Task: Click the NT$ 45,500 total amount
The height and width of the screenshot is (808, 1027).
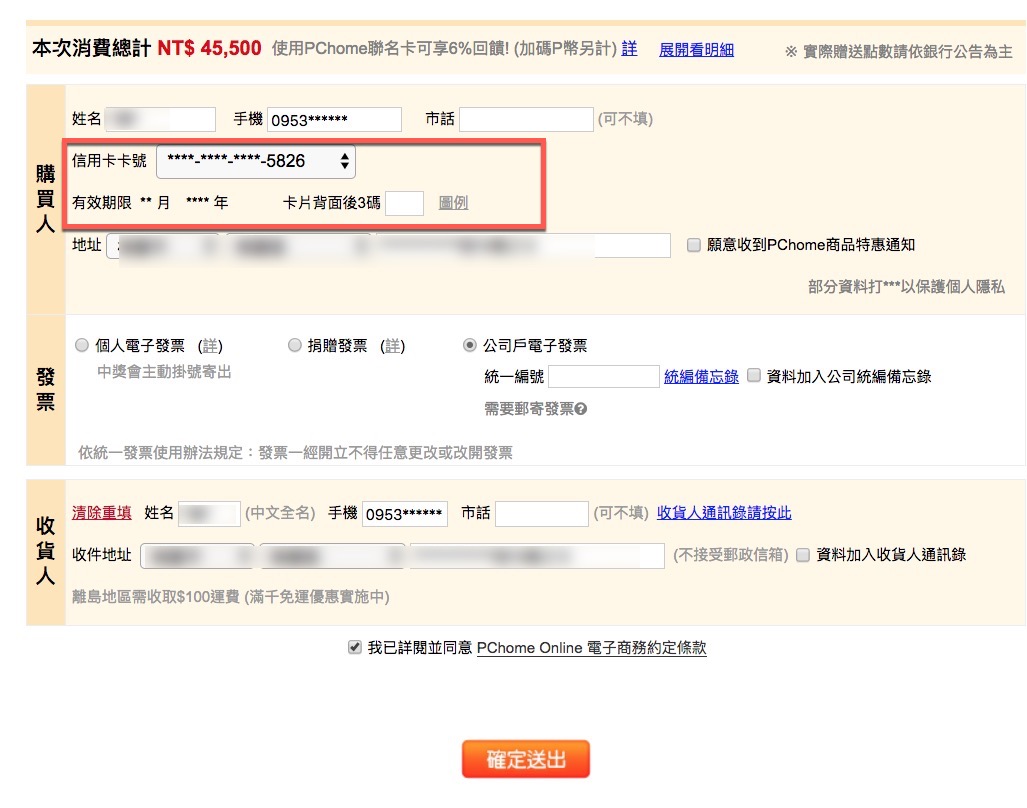Action: click(x=210, y=48)
